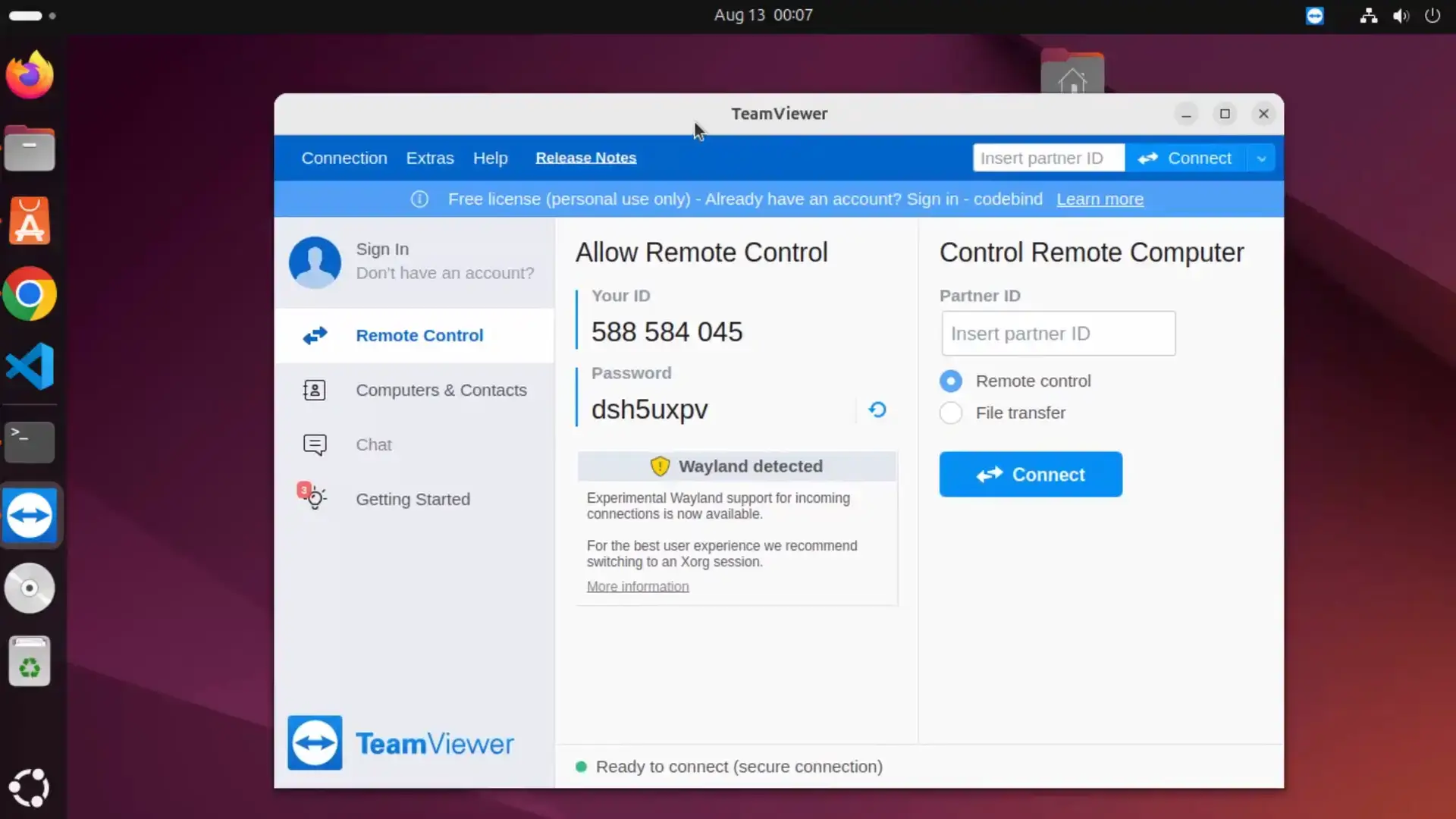Open Firefox from the Ubuntu dock
The height and width of the screenshot is (819, 1456).
point(30,75)
